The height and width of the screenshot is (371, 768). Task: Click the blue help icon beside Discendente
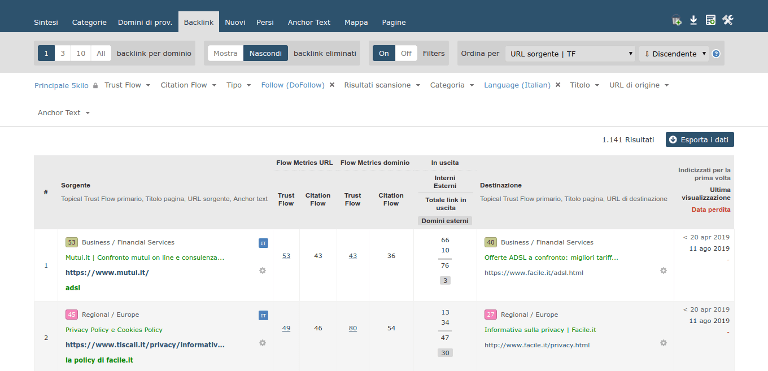coord(716,54)
